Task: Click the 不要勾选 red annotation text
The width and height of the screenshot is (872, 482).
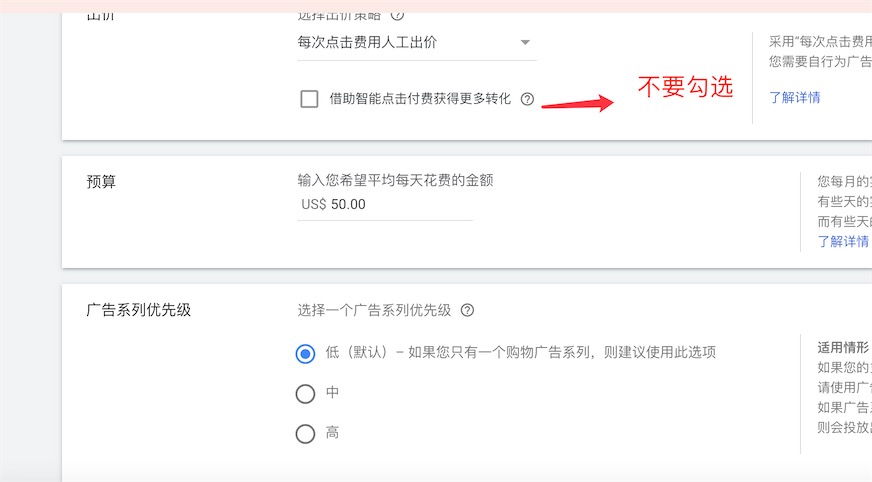Action: click(x=685, y=87)
